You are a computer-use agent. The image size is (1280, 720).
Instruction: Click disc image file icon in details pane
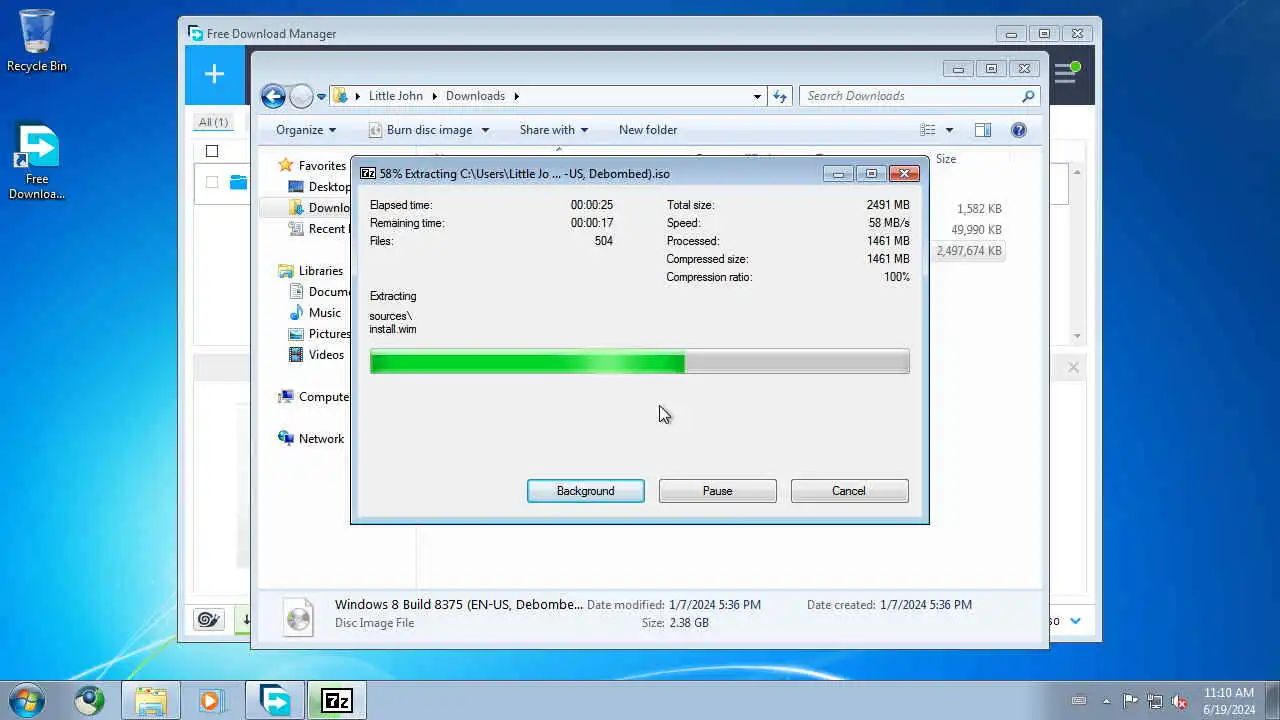tap(298, 616)
